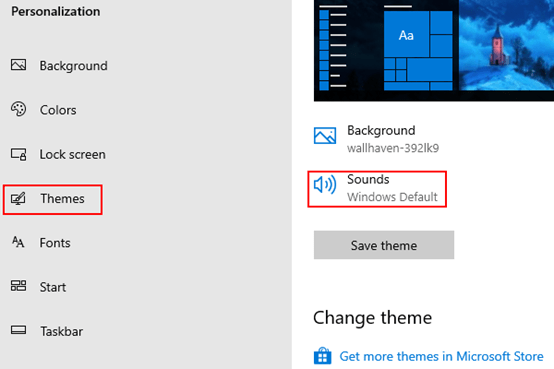554x369 pixels.
Task: Open Sounds Windows Default setting
Action: 377,189
